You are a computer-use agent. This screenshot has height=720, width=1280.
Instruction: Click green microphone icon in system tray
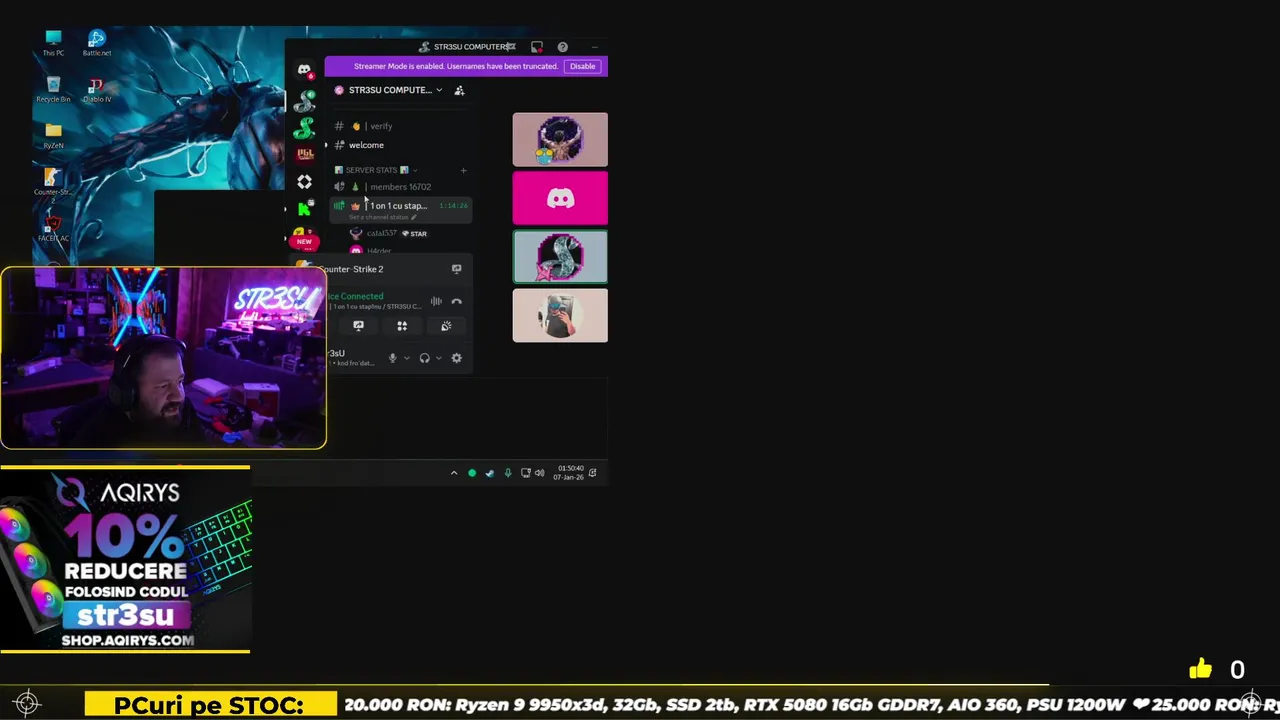(508, 473)
